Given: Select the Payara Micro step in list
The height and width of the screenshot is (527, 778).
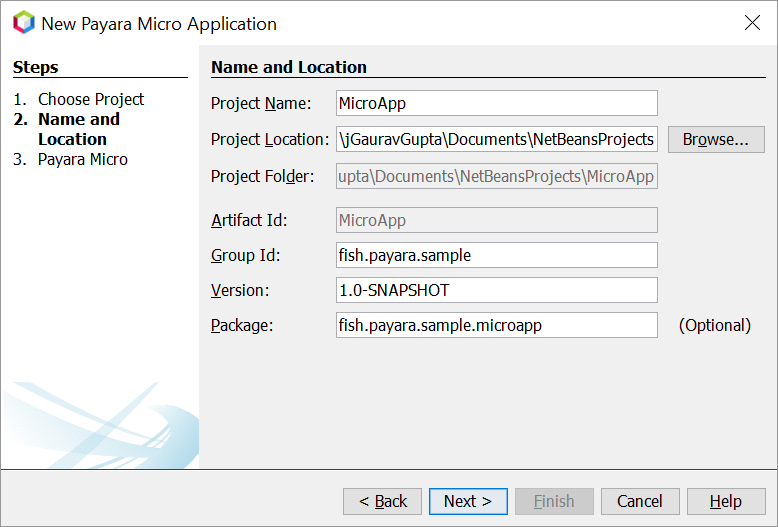Looking at the screenshot, I should click(82, 159).
